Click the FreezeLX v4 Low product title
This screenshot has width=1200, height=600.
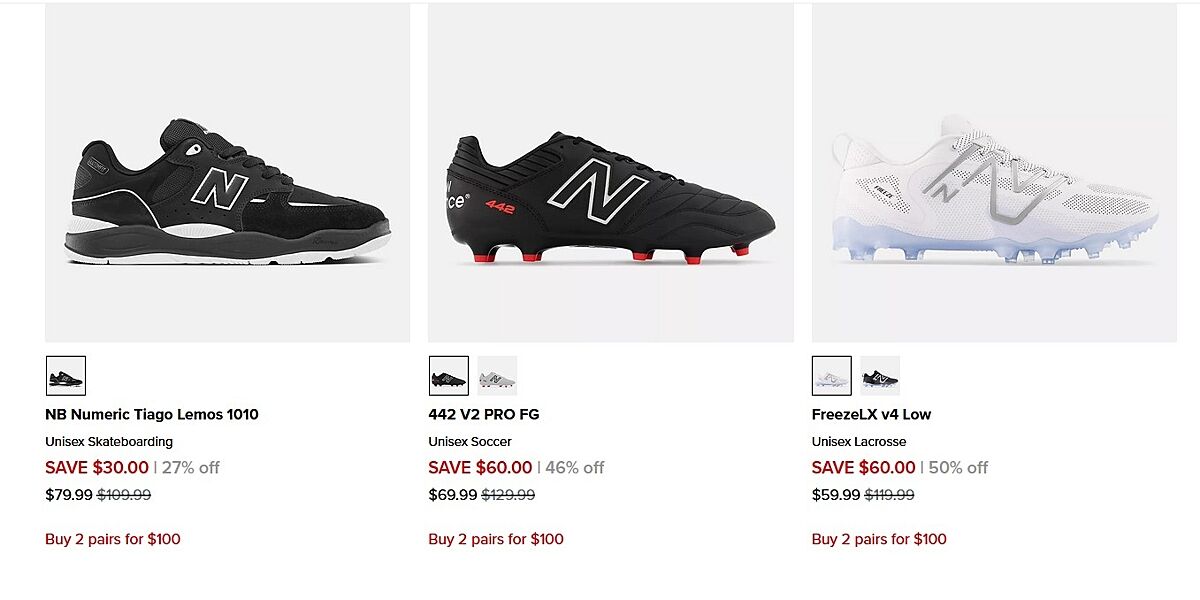tap(871, 414)
